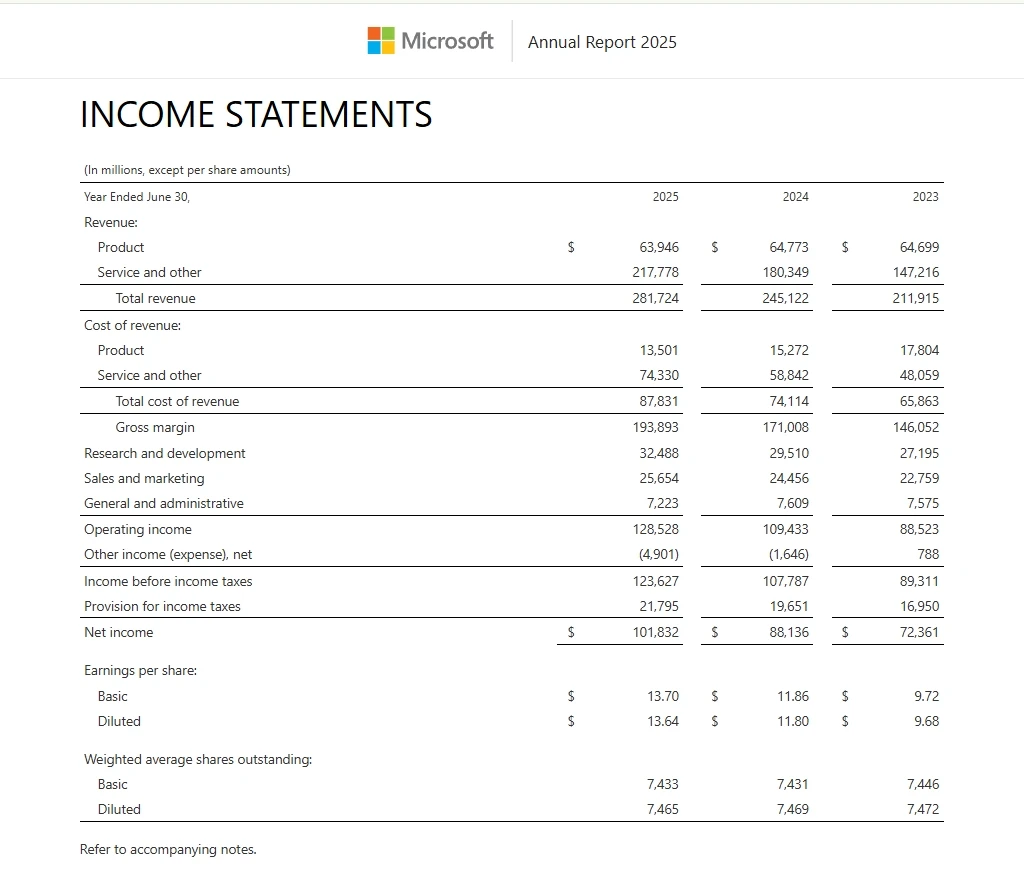Select the Total revenue row
Screen dimensions: 1024x890
point(155,298)
